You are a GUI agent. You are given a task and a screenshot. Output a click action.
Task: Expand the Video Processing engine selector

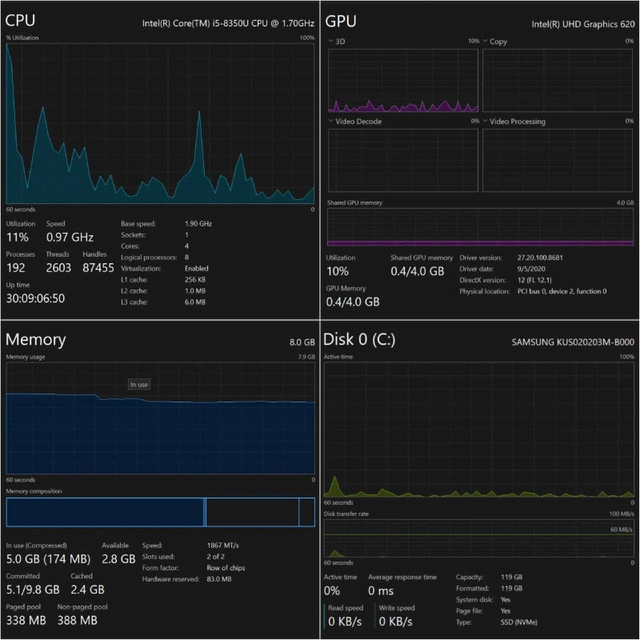pos(486,122)
